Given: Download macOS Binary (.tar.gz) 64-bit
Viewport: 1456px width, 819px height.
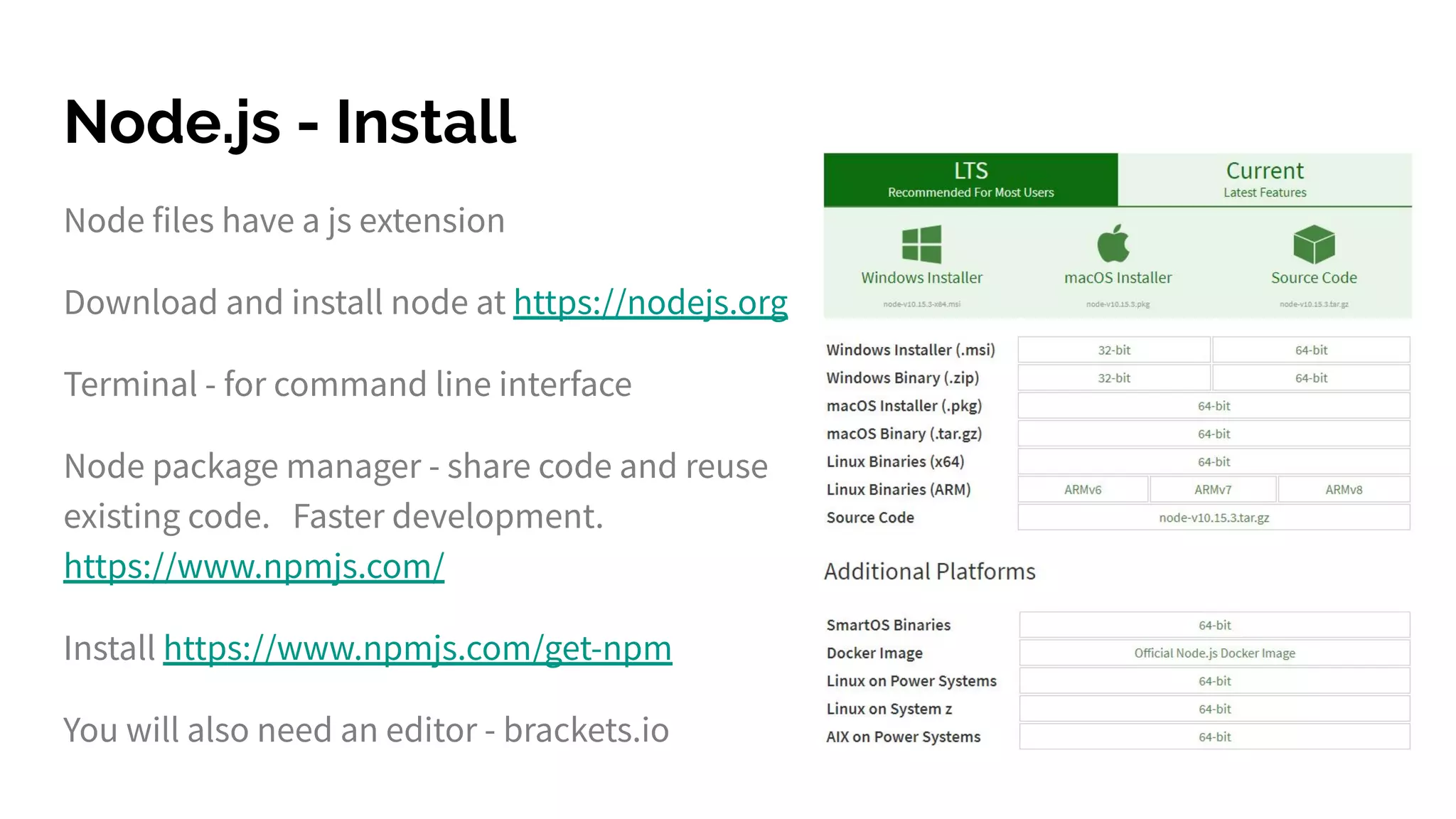Looking at the screenshot, I should coord(1214,434).
